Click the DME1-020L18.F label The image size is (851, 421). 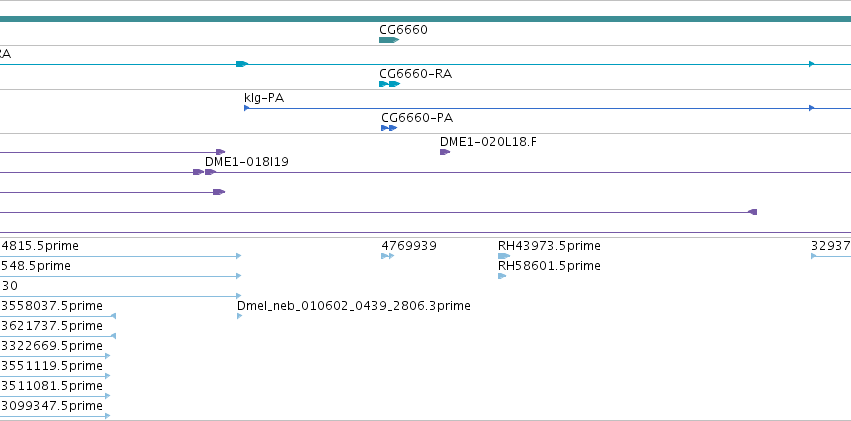(x=488, y=142)
